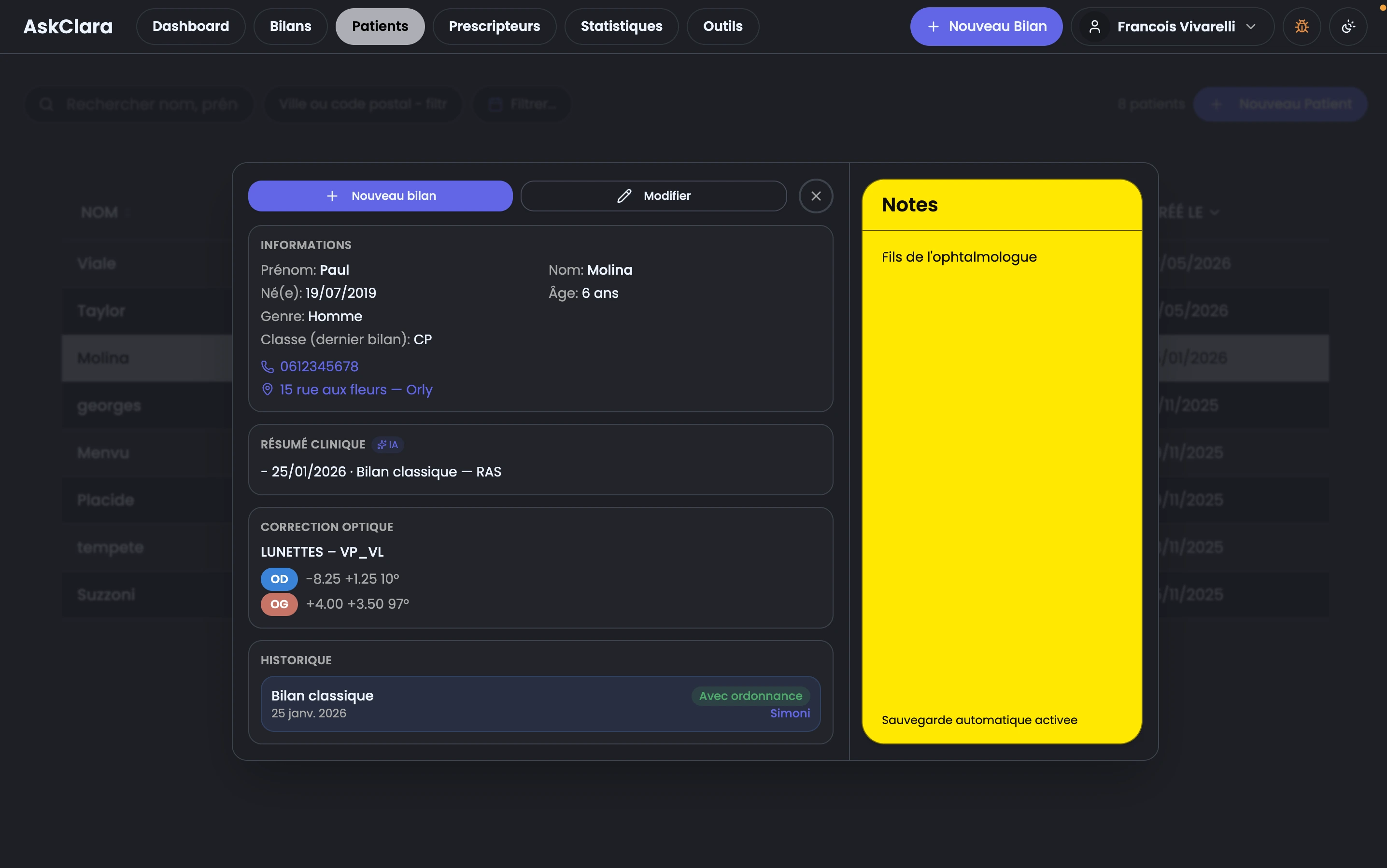Close the patient detail panel

point(816,196)
